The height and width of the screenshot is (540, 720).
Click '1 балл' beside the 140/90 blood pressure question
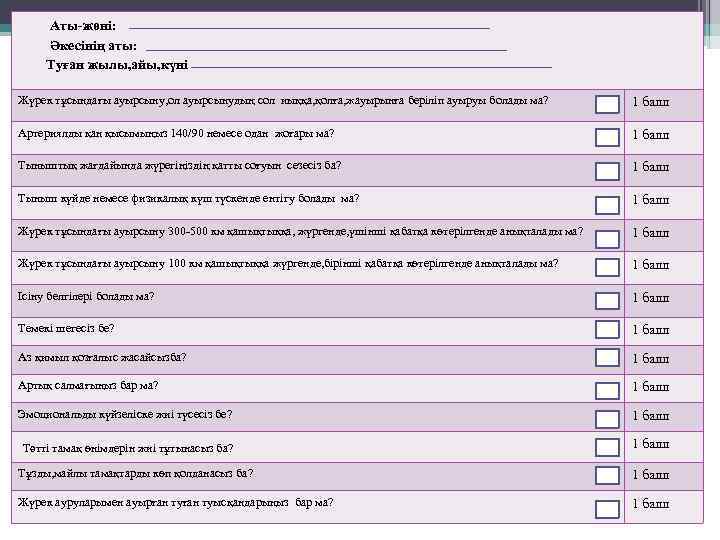pyautogui.click(x=651, y=135)
